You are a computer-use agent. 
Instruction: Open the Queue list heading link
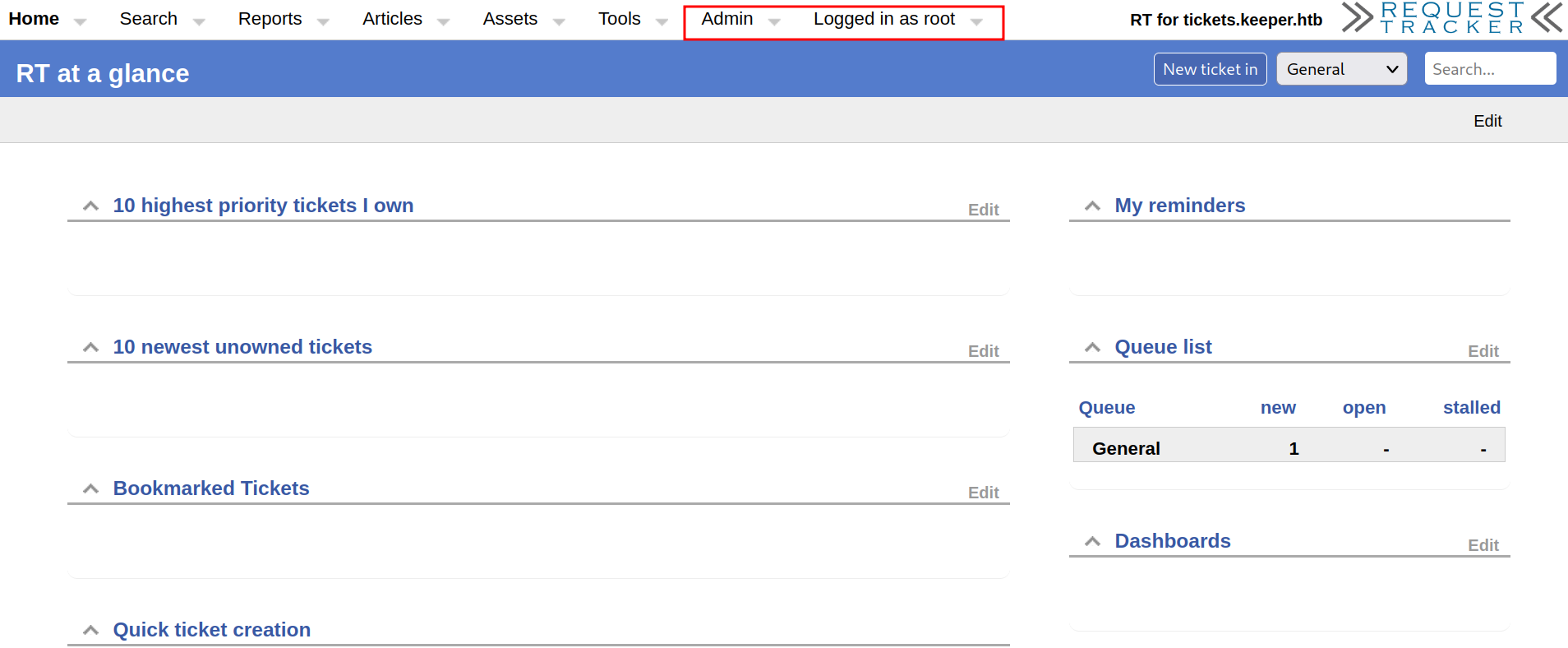[1163, 347]
